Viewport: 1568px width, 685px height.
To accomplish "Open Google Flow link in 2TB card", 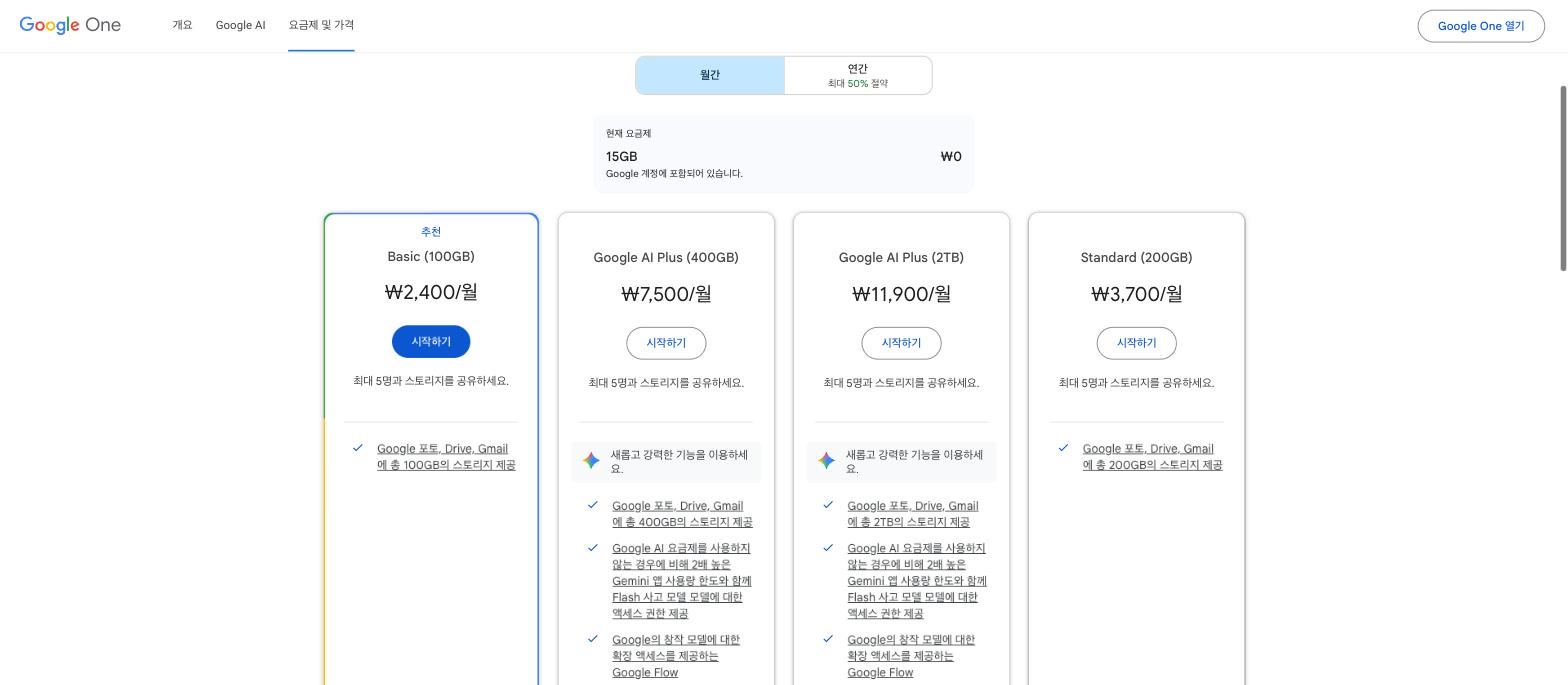I will [911, 656].
